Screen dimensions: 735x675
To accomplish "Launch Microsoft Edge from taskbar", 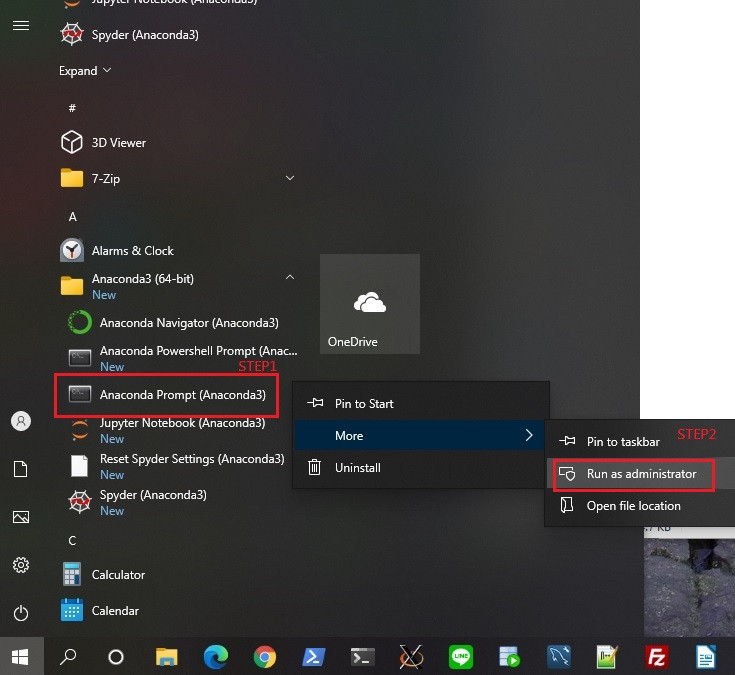I will (216, 657).
